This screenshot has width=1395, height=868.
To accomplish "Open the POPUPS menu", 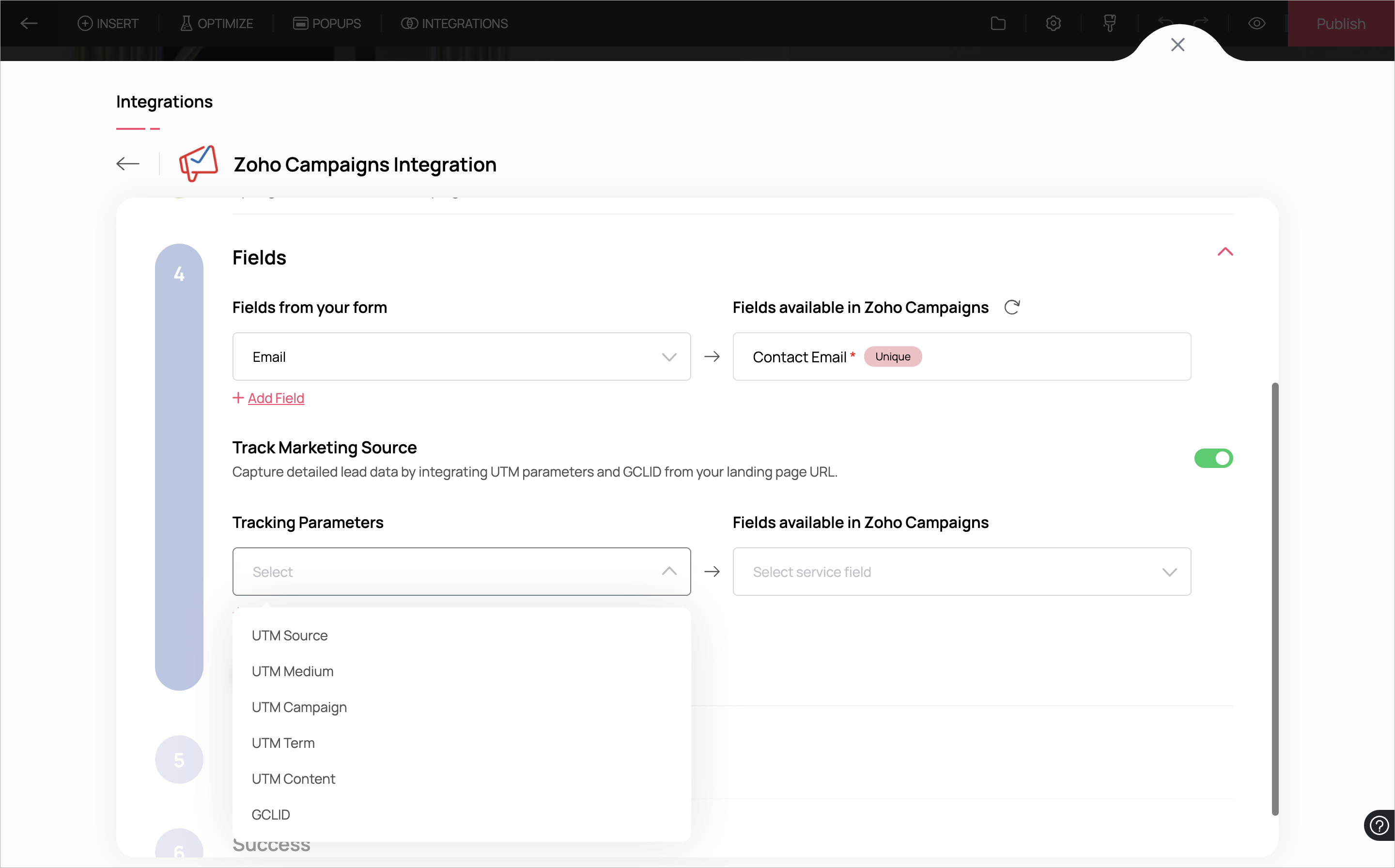I will click(x=326, y=24).
